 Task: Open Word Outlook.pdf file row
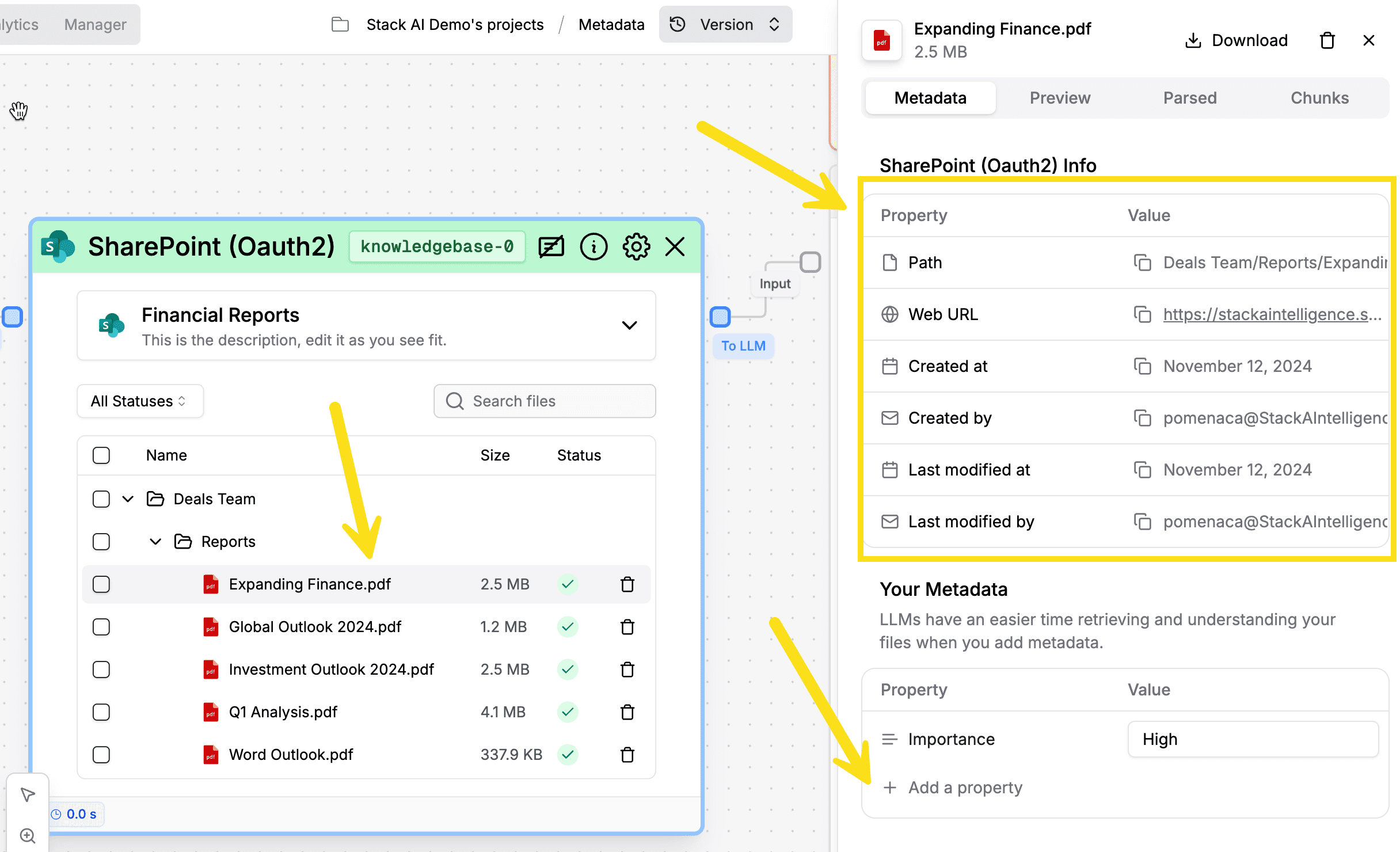pyautogui.click(x=366, y=755)
